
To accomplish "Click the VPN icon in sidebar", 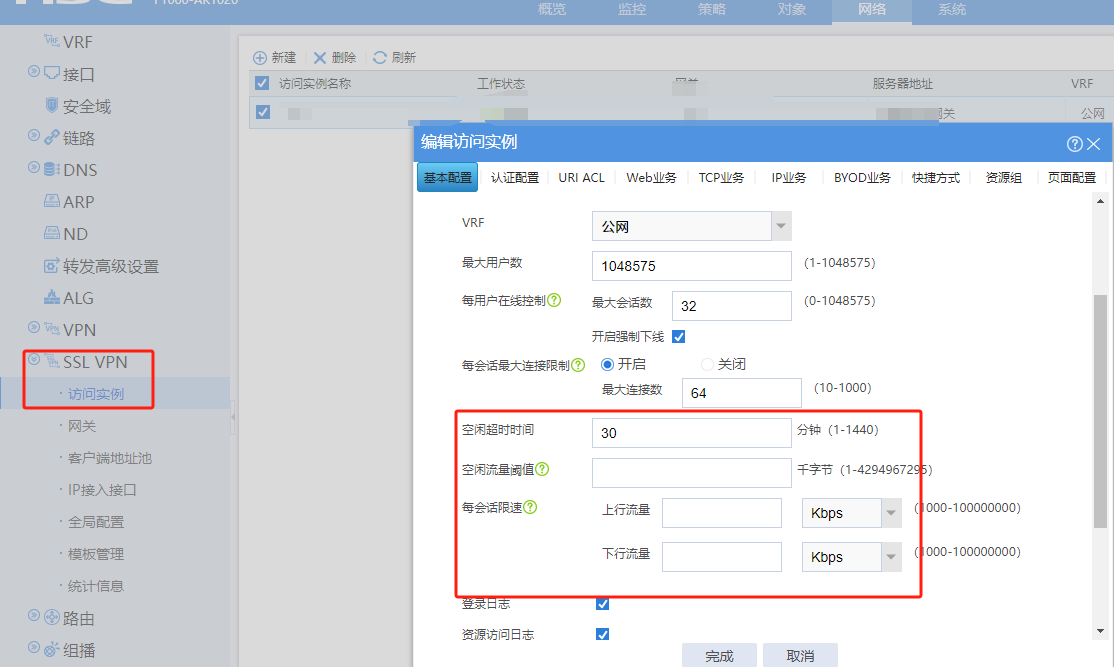I will (x=52, y=329).
